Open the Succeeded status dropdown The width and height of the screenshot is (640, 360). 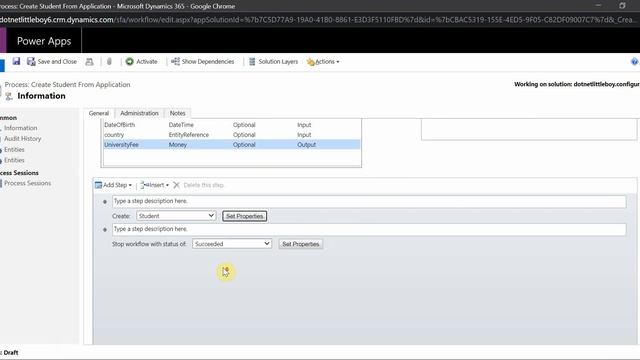(232, 244)
